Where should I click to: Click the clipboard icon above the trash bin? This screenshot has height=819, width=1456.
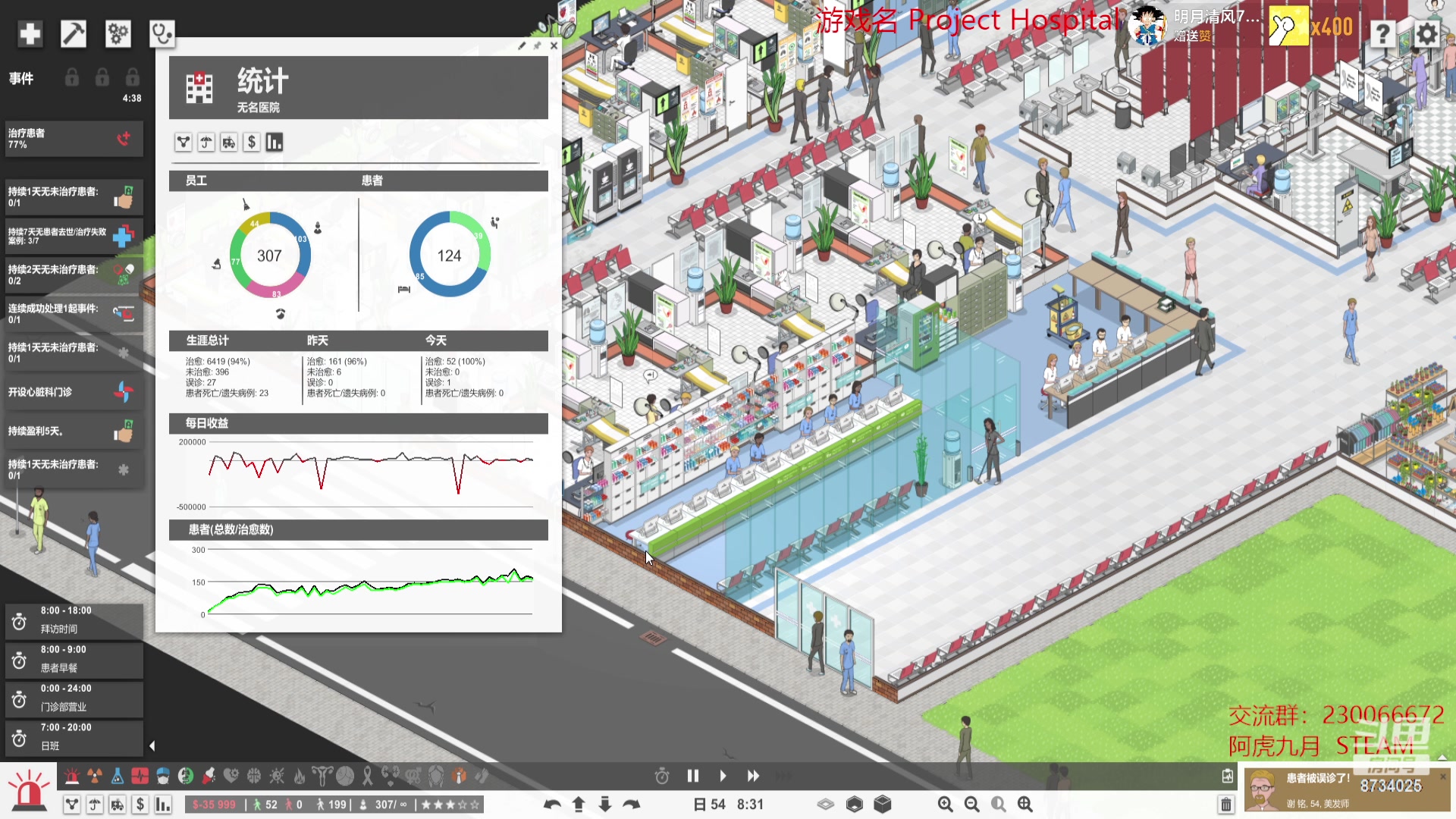(x=1227, y=776)
